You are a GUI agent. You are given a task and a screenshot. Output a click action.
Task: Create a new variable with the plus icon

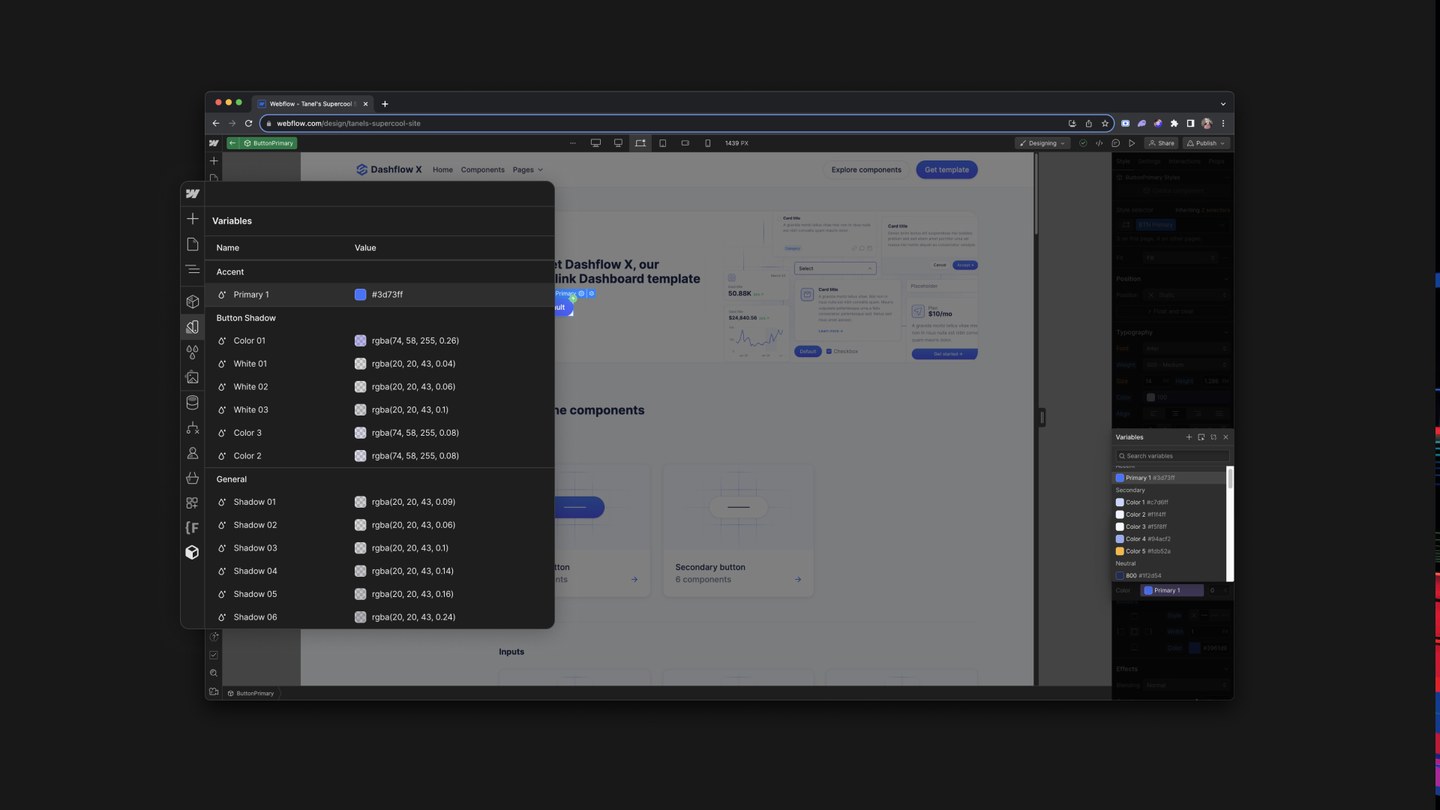(x=1188, y=437)
